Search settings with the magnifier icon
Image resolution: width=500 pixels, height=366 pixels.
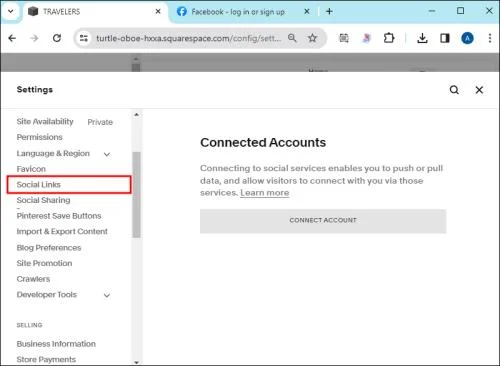tap(454, 90)
